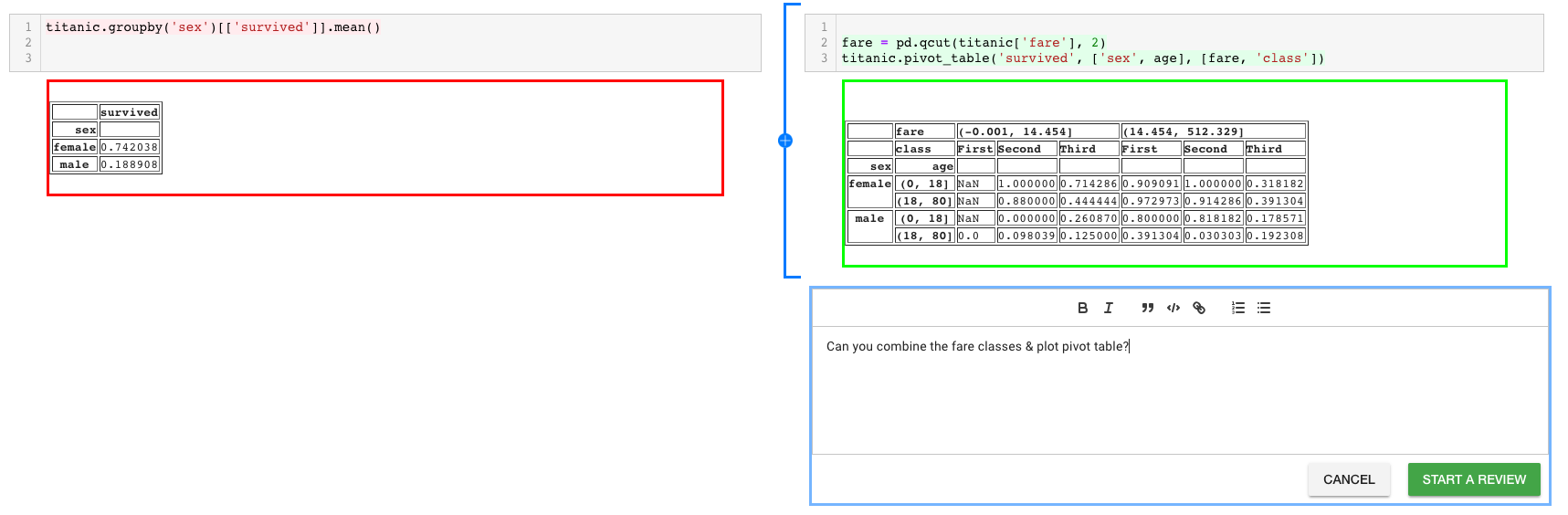Toggle bold formatting in comment editor

coord(1082,308)
